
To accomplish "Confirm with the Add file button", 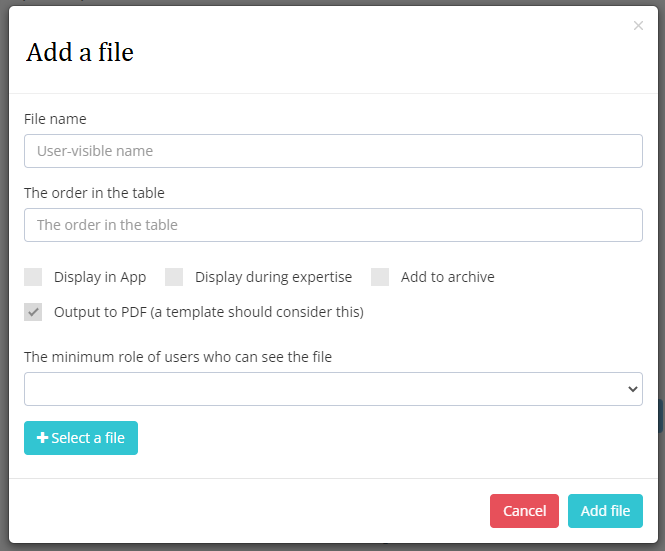I will point(605,511).
